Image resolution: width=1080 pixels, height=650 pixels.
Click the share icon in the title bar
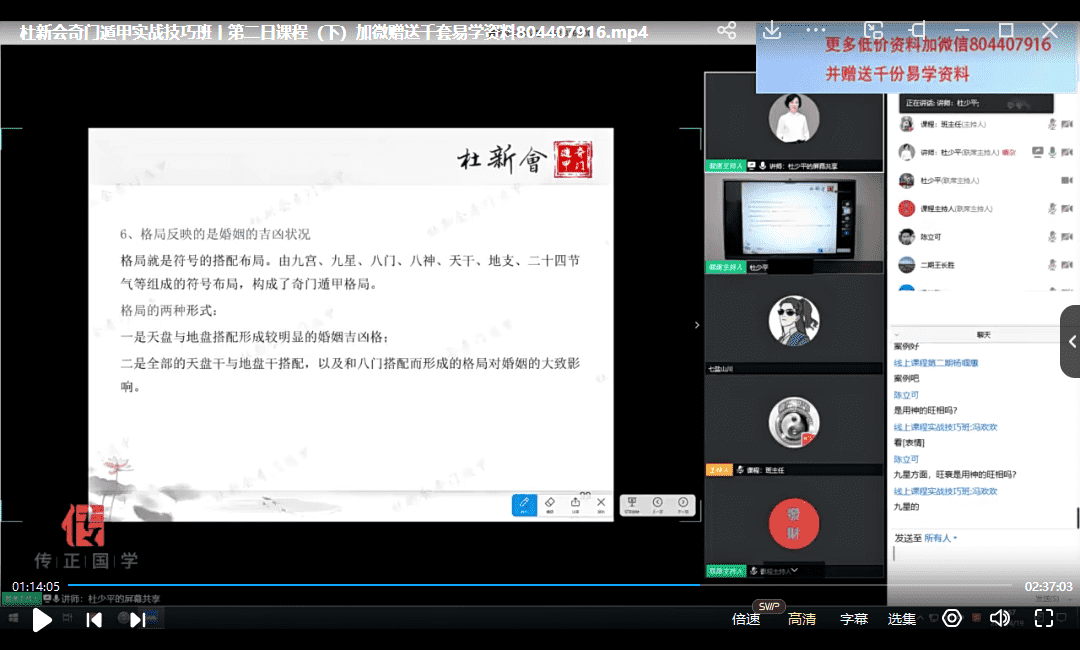coord(727,31)
